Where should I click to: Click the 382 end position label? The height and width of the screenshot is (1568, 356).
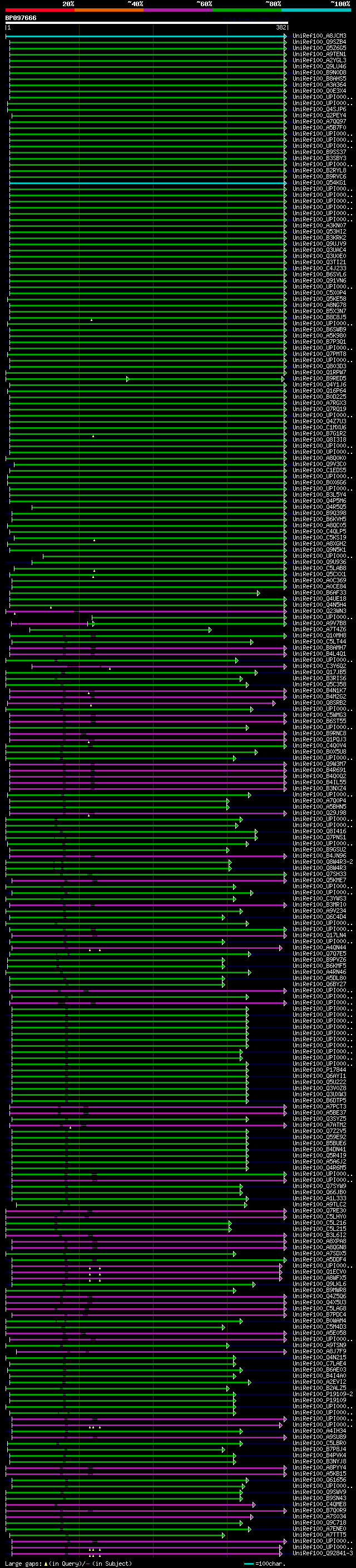(281, 27)
